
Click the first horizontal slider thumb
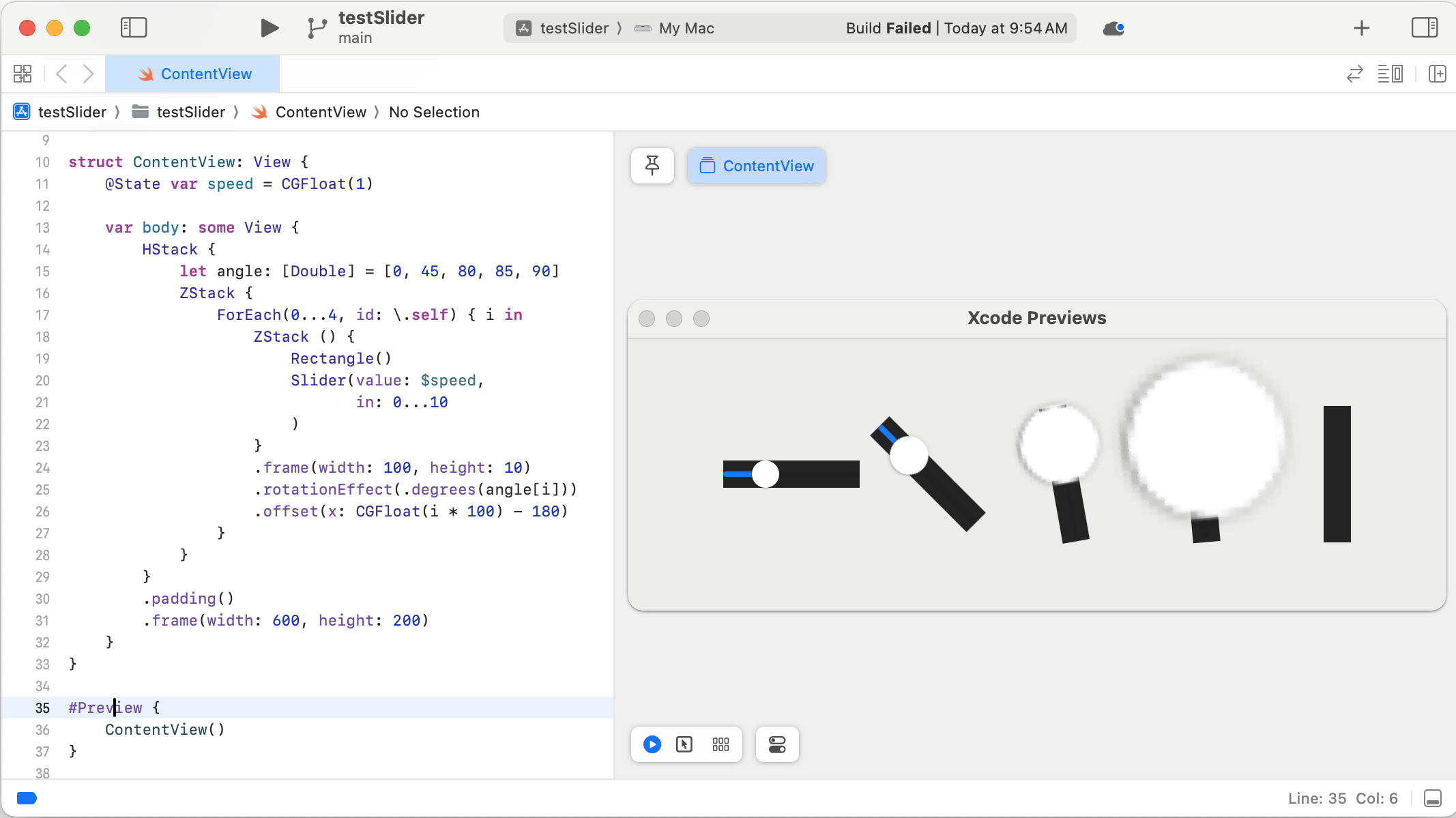tap(766, 474)
